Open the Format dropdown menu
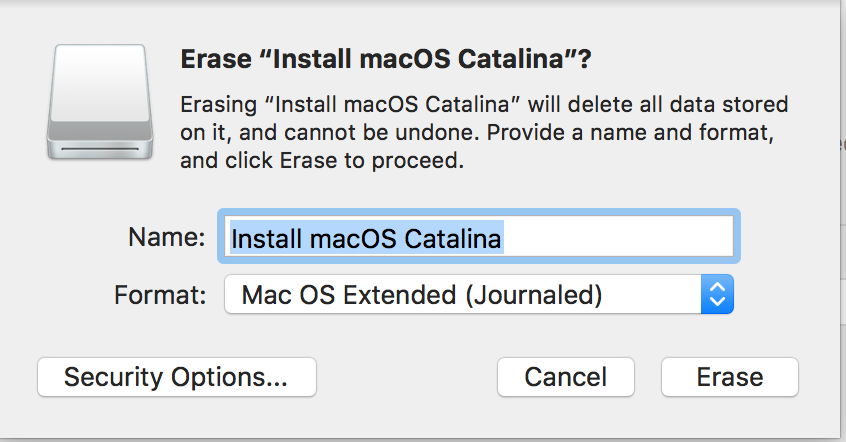Image resolution: width=846 pixels, height=442 pixels. coord(478,295)
